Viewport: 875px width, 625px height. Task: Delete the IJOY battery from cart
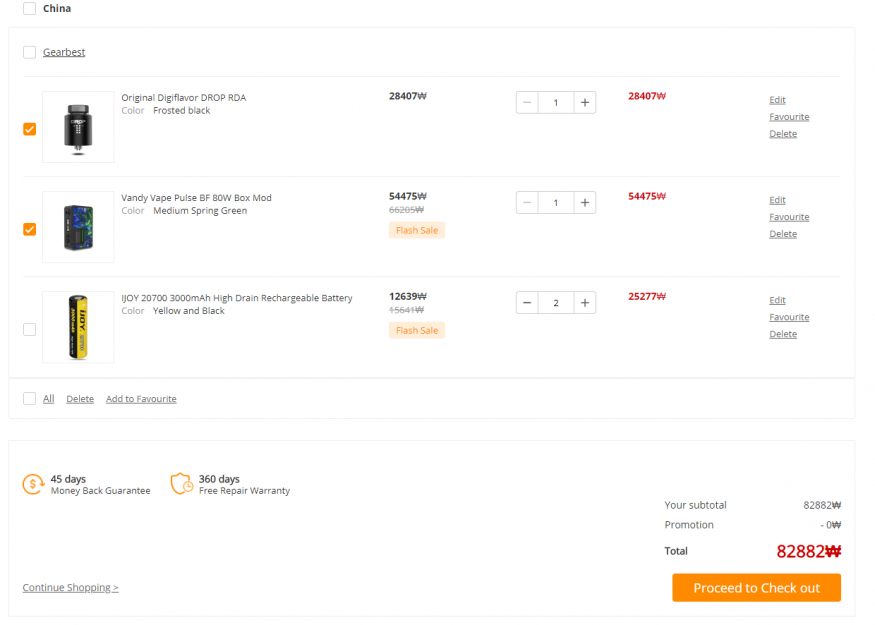tap(783, 334)
